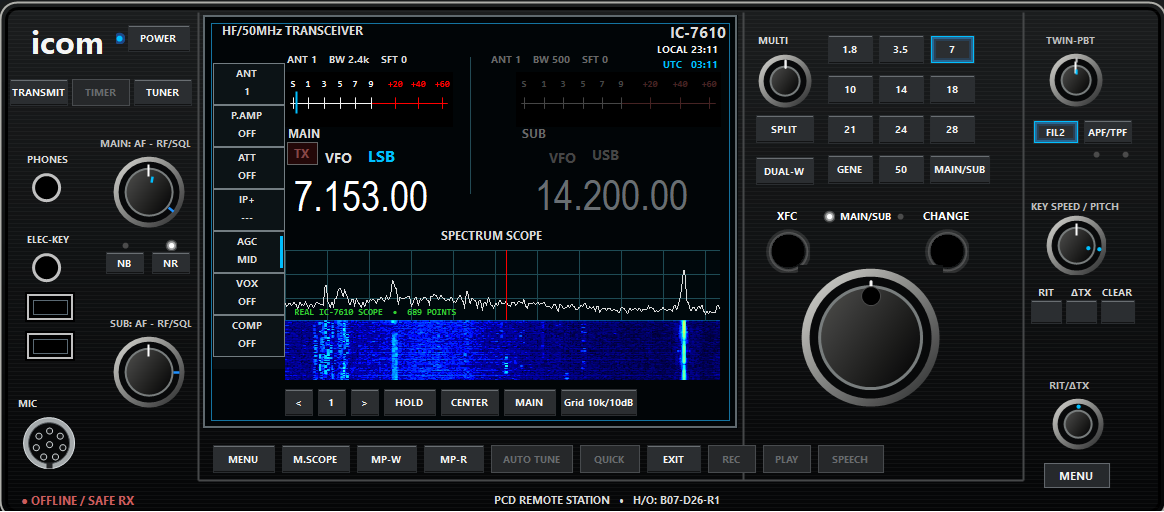The height and width of the screenshot is (512, 1164).
Task: Select the ANT 1 antenna setting
Action: [x=247, y=83]
